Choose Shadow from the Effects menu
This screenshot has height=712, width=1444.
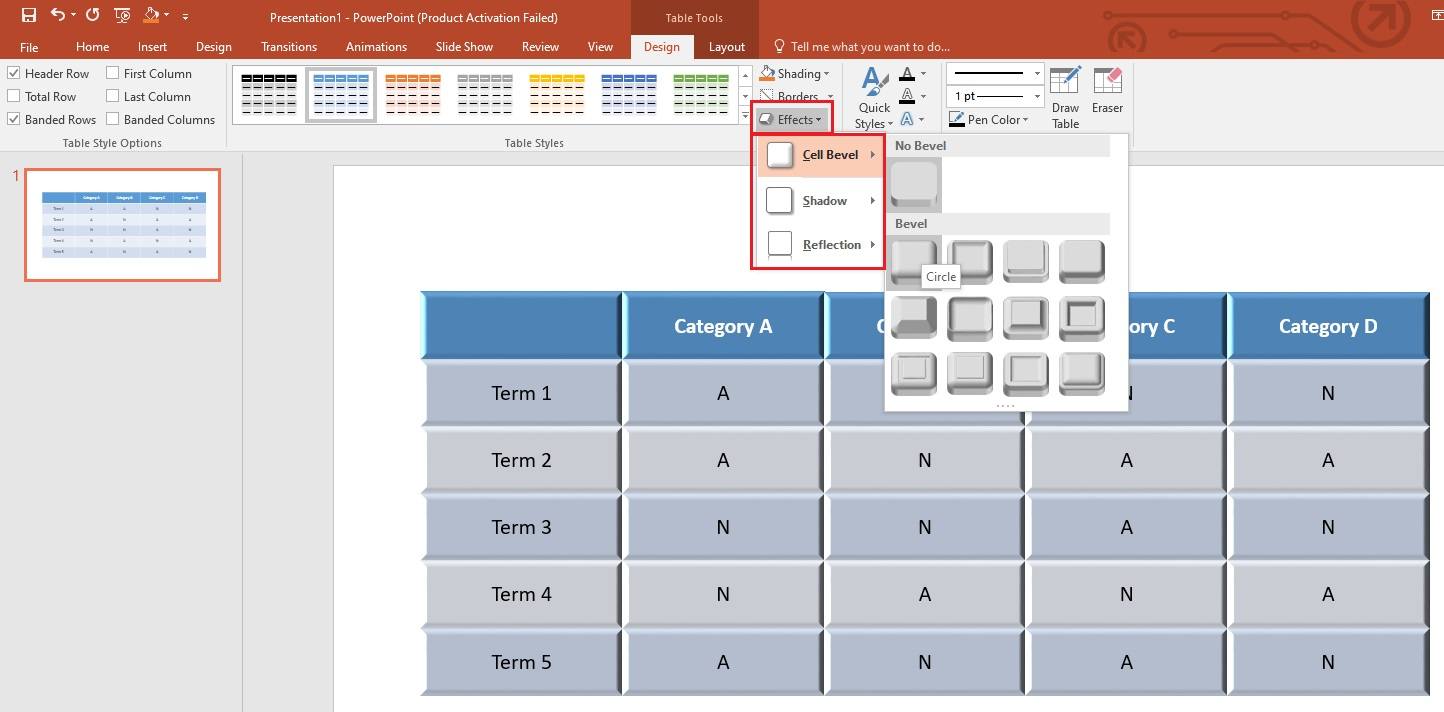[824, 200]
